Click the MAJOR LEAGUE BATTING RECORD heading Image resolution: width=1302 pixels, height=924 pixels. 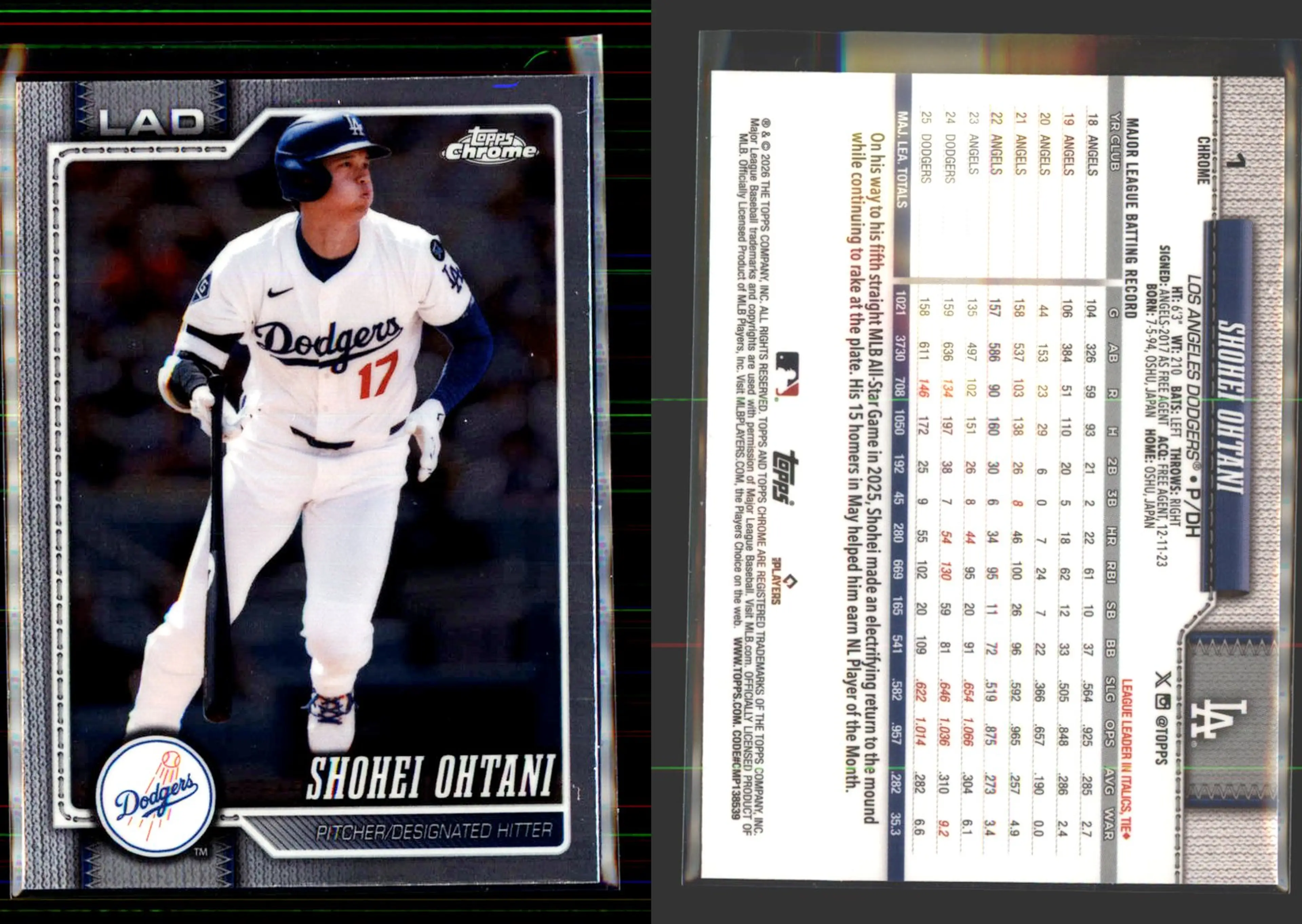pyautogui.click(x=1132, y=218)
